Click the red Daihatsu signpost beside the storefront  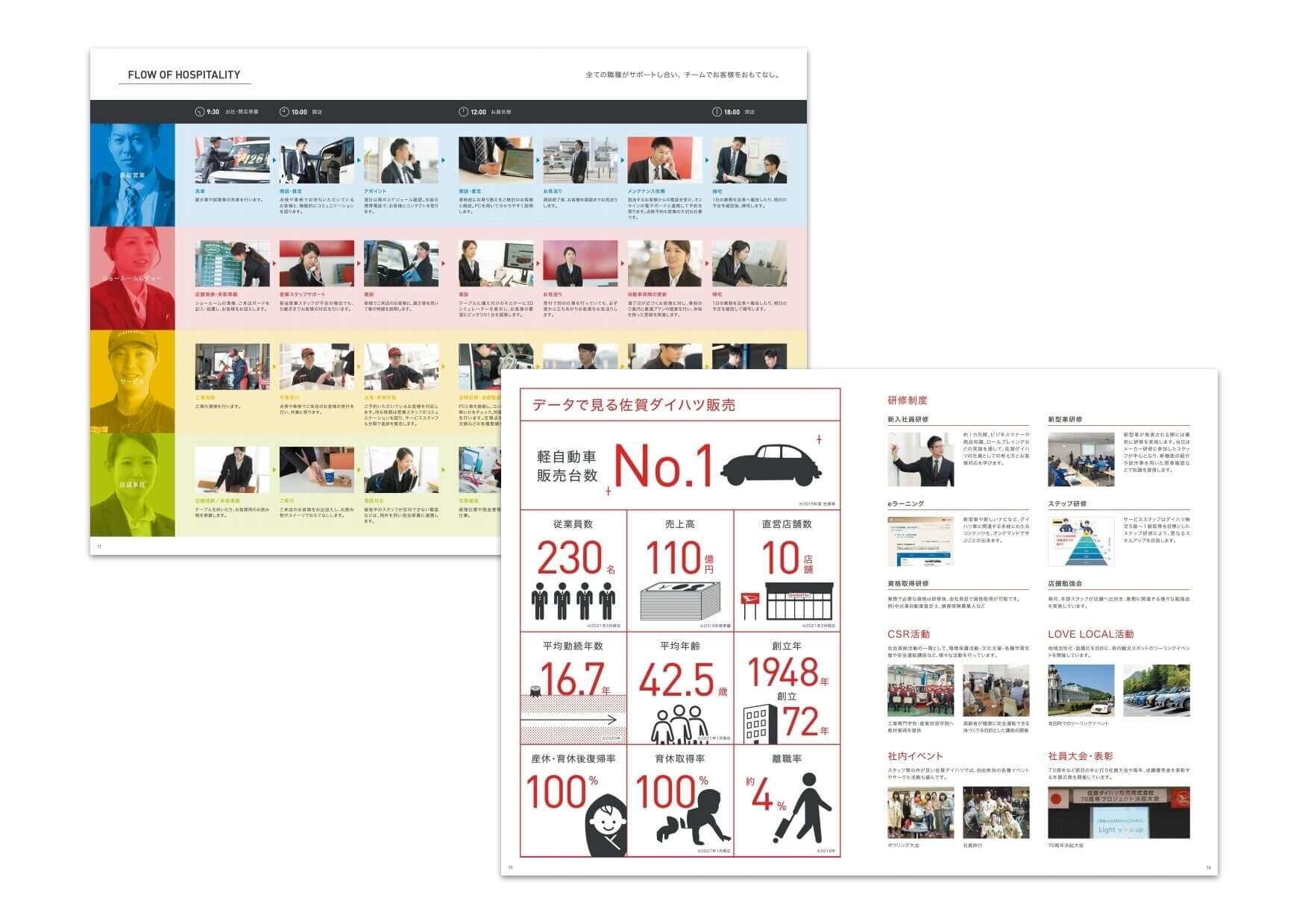click(x=749, y=606)
